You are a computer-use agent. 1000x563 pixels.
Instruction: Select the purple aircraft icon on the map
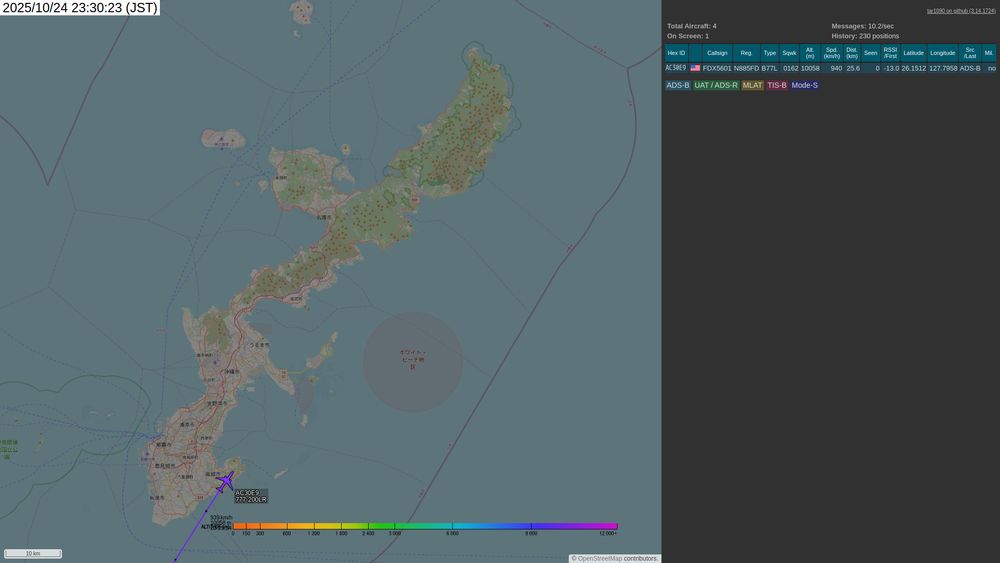(x=225, y=480)
